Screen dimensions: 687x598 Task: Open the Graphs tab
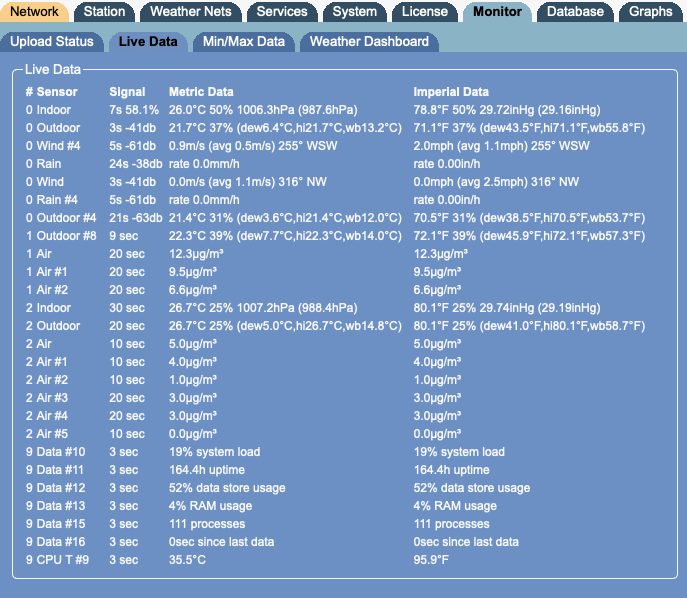(x=651, y=11)
